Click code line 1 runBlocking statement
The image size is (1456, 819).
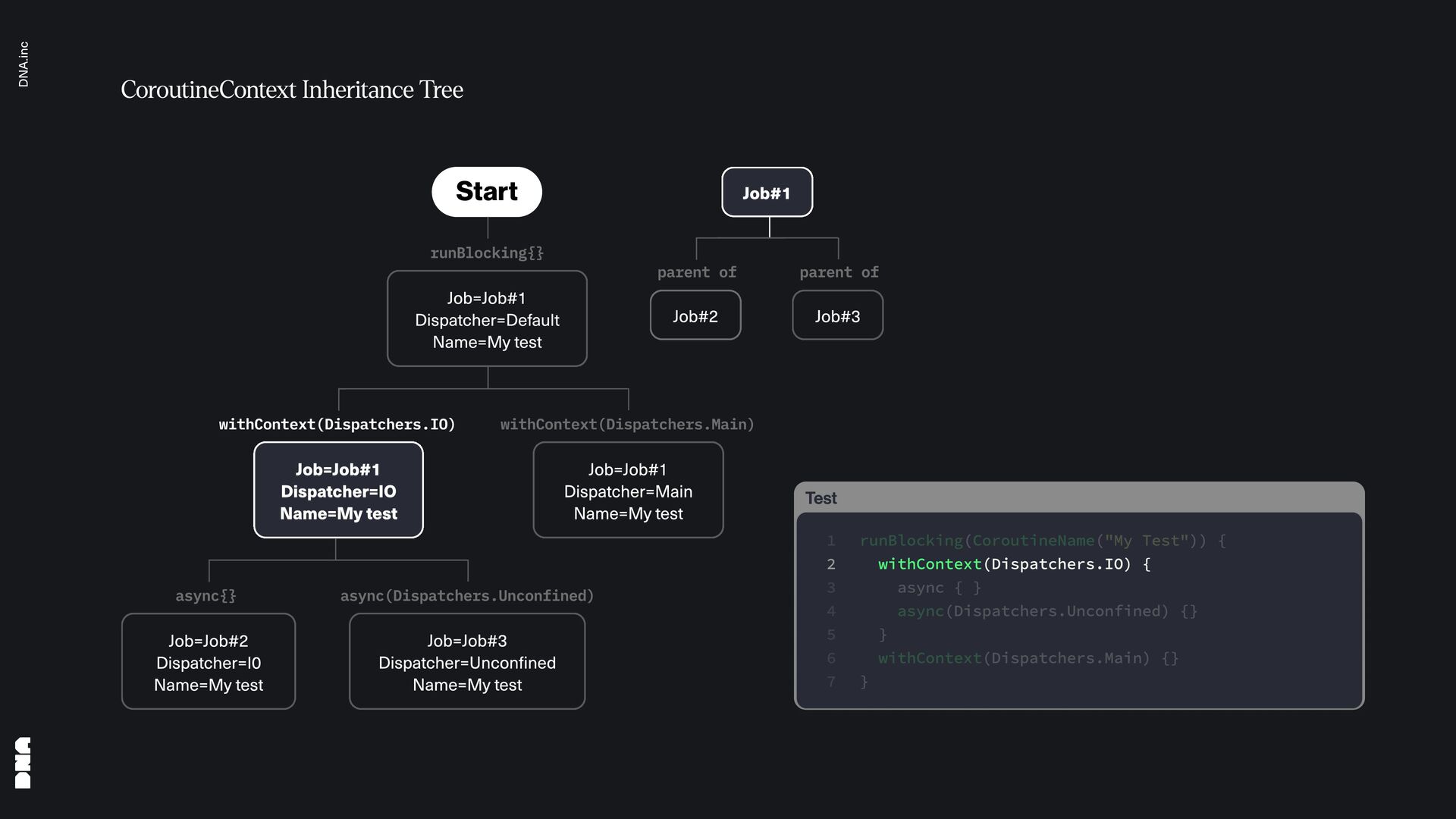[1042, 541]
